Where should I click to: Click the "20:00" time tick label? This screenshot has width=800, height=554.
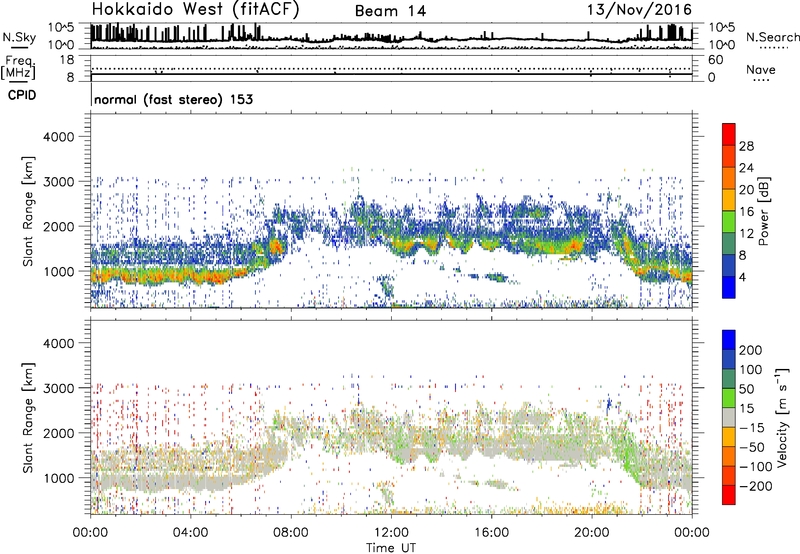(592, 533)
